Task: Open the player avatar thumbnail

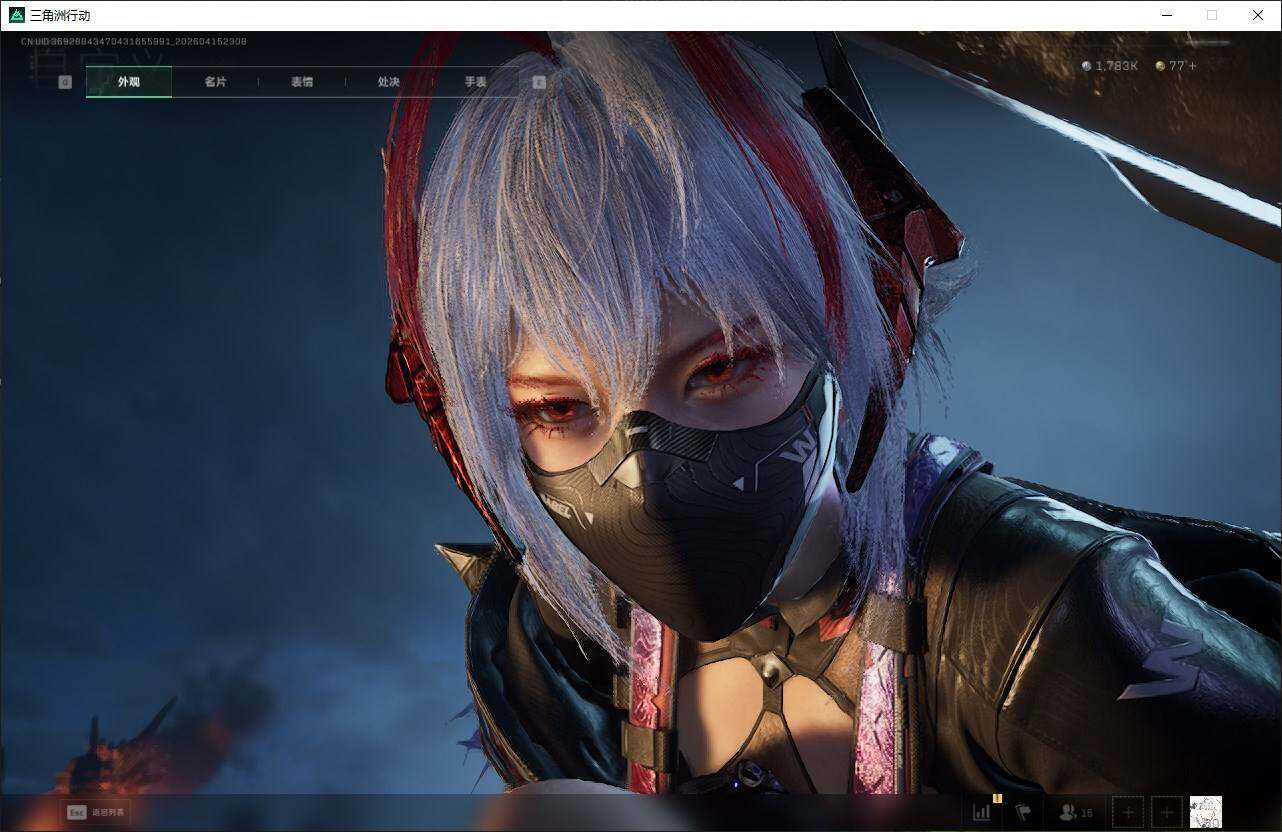Action: (x=1206, y=812)
